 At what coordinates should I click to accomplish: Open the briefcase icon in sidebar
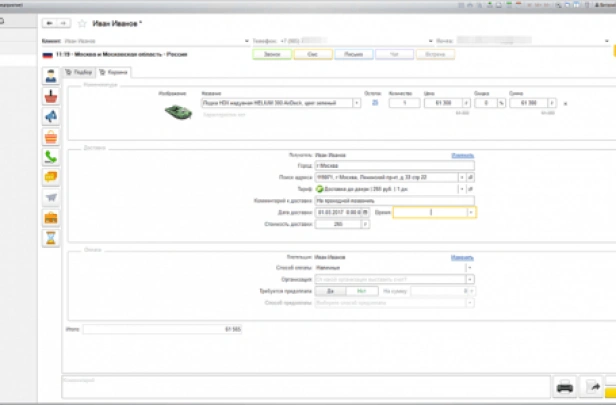[x=50, y=218]
